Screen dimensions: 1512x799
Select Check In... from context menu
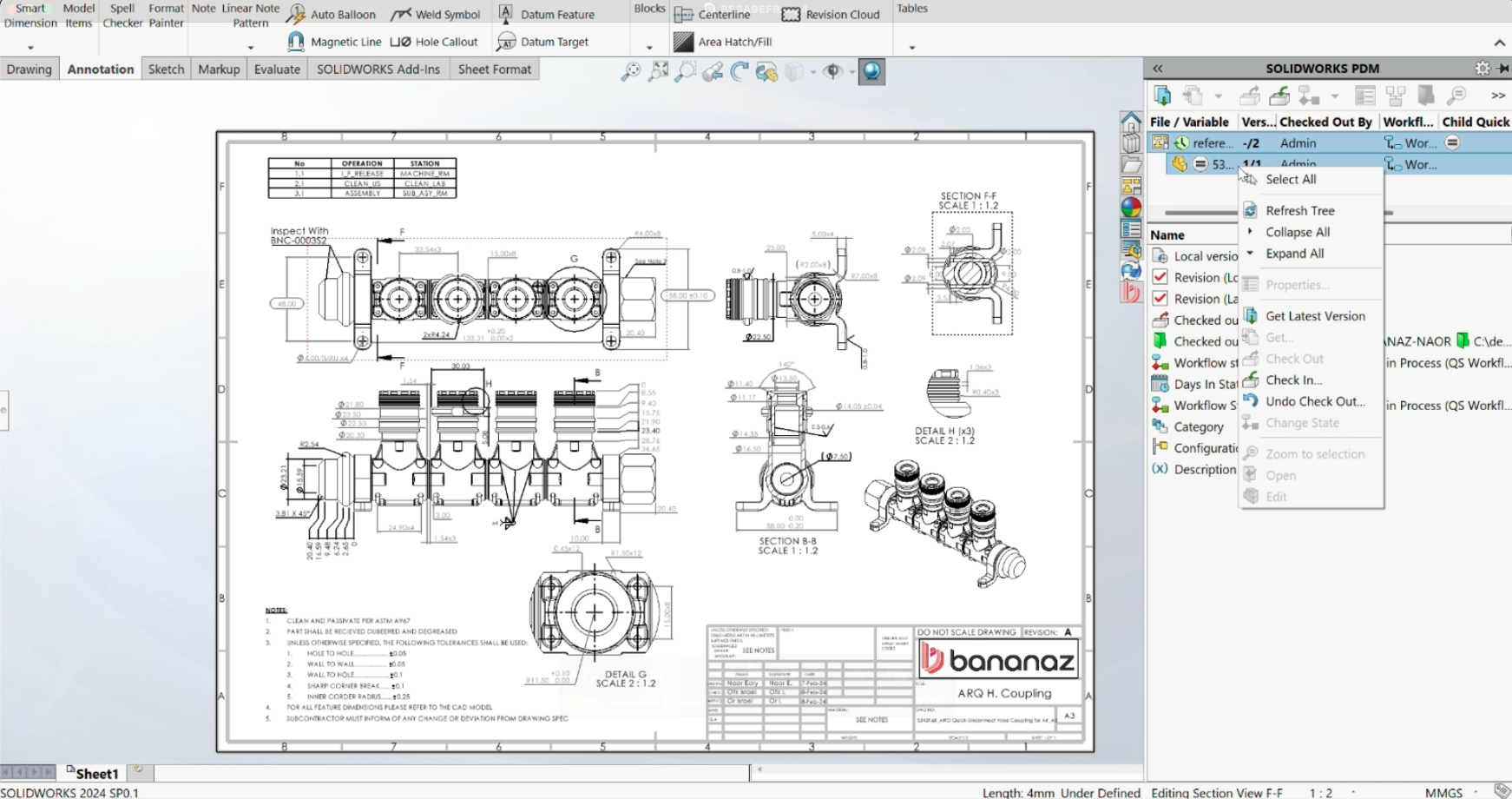coord(1311,380)
